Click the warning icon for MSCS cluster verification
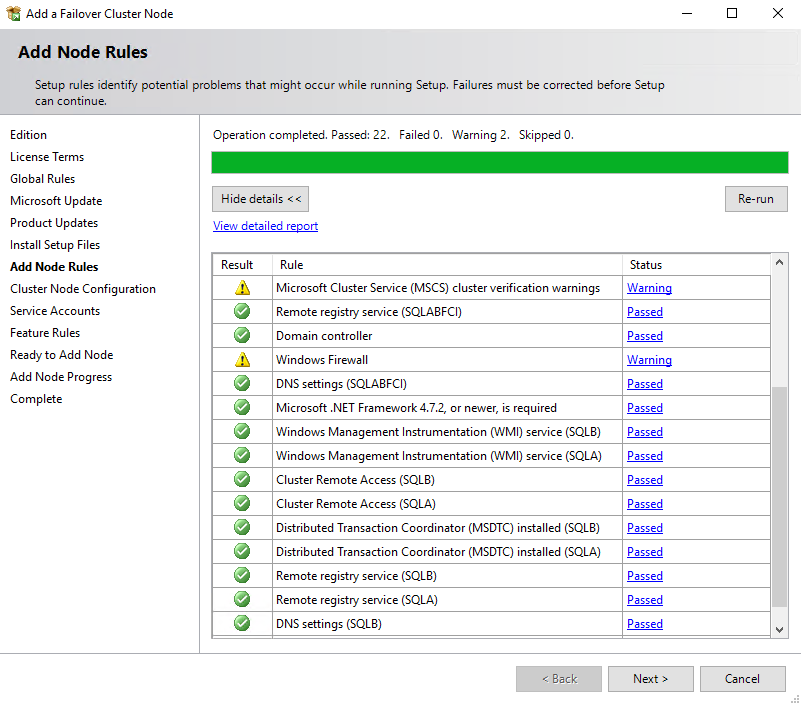 (242, 288)
